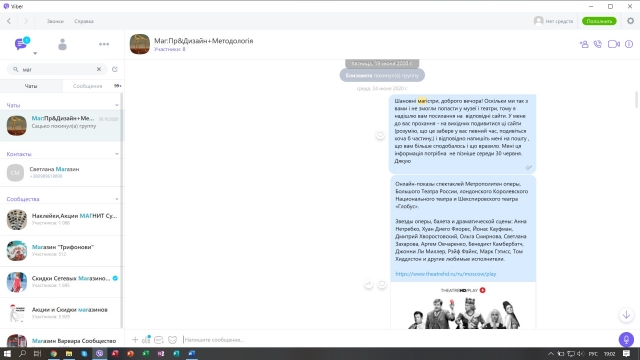The width and height of the screenshot is (640, 360).
Task: Like the theatre message with heart
Action: [x=382, y=284]
